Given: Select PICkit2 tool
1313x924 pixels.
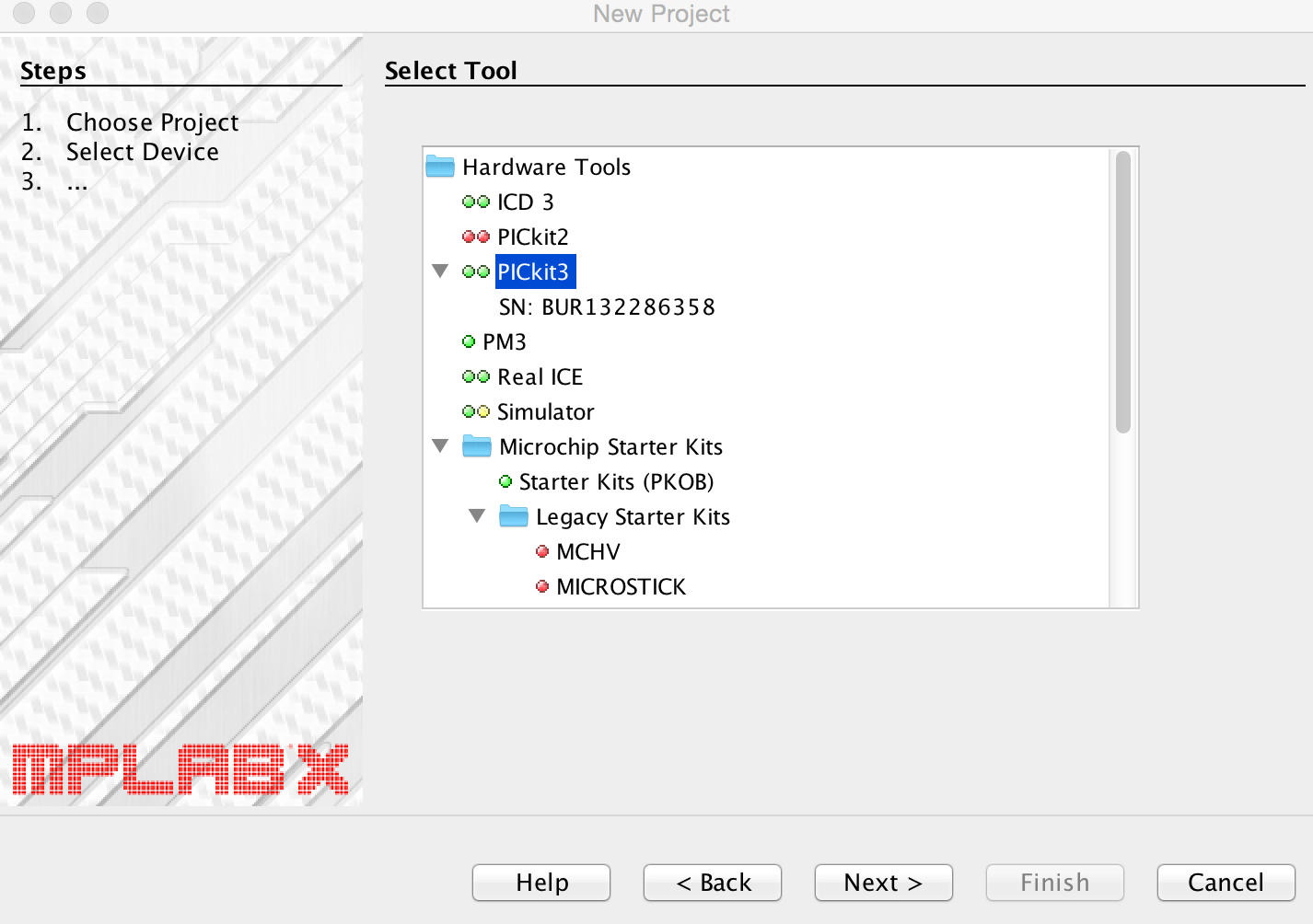Looking at the screenshot, I should click(x=533, y=237).
